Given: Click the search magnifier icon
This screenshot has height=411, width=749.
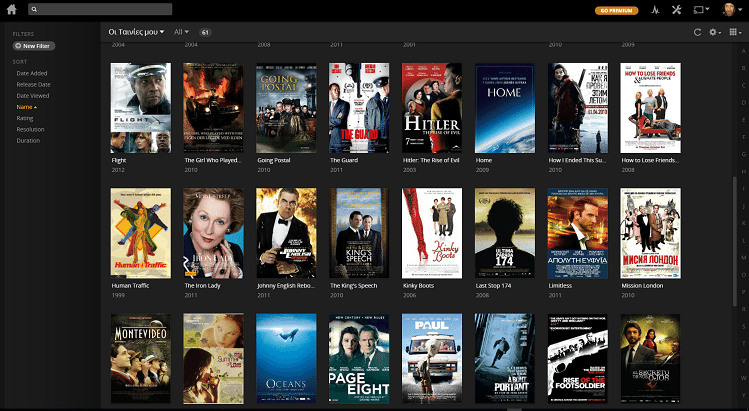Looking at the screenshot, I should point(34,9).
